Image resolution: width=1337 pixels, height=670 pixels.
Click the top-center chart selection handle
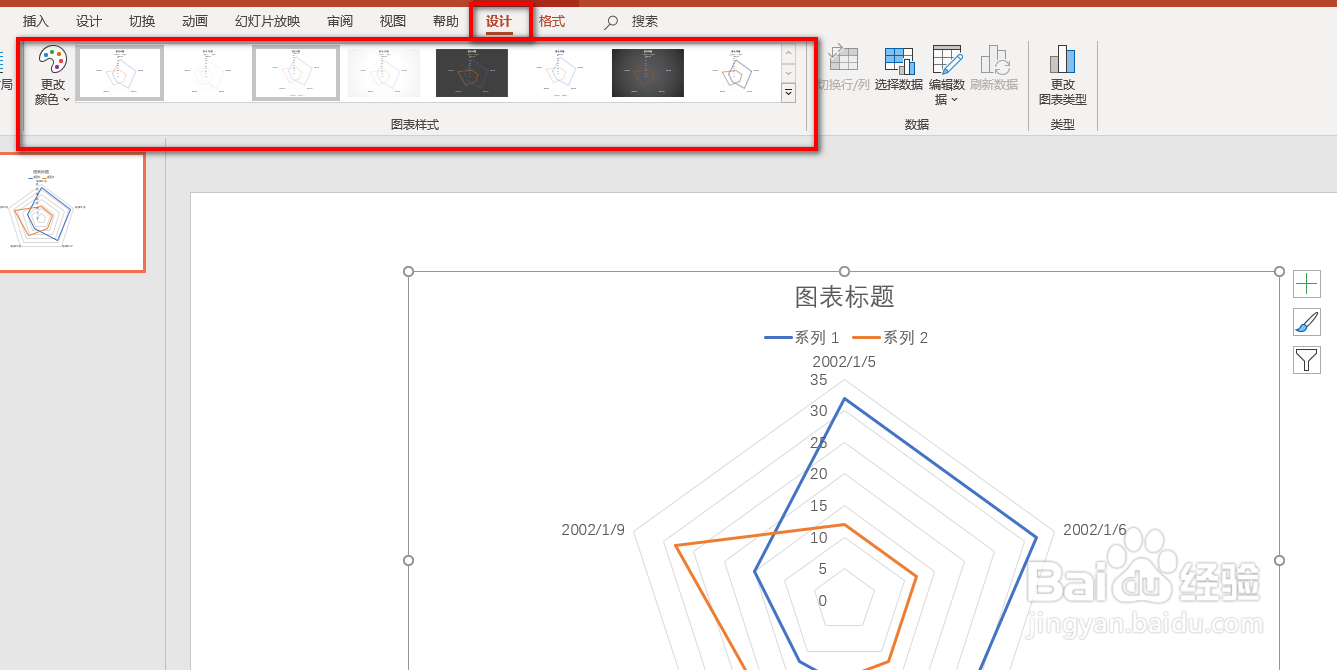[x=844, y=271]
